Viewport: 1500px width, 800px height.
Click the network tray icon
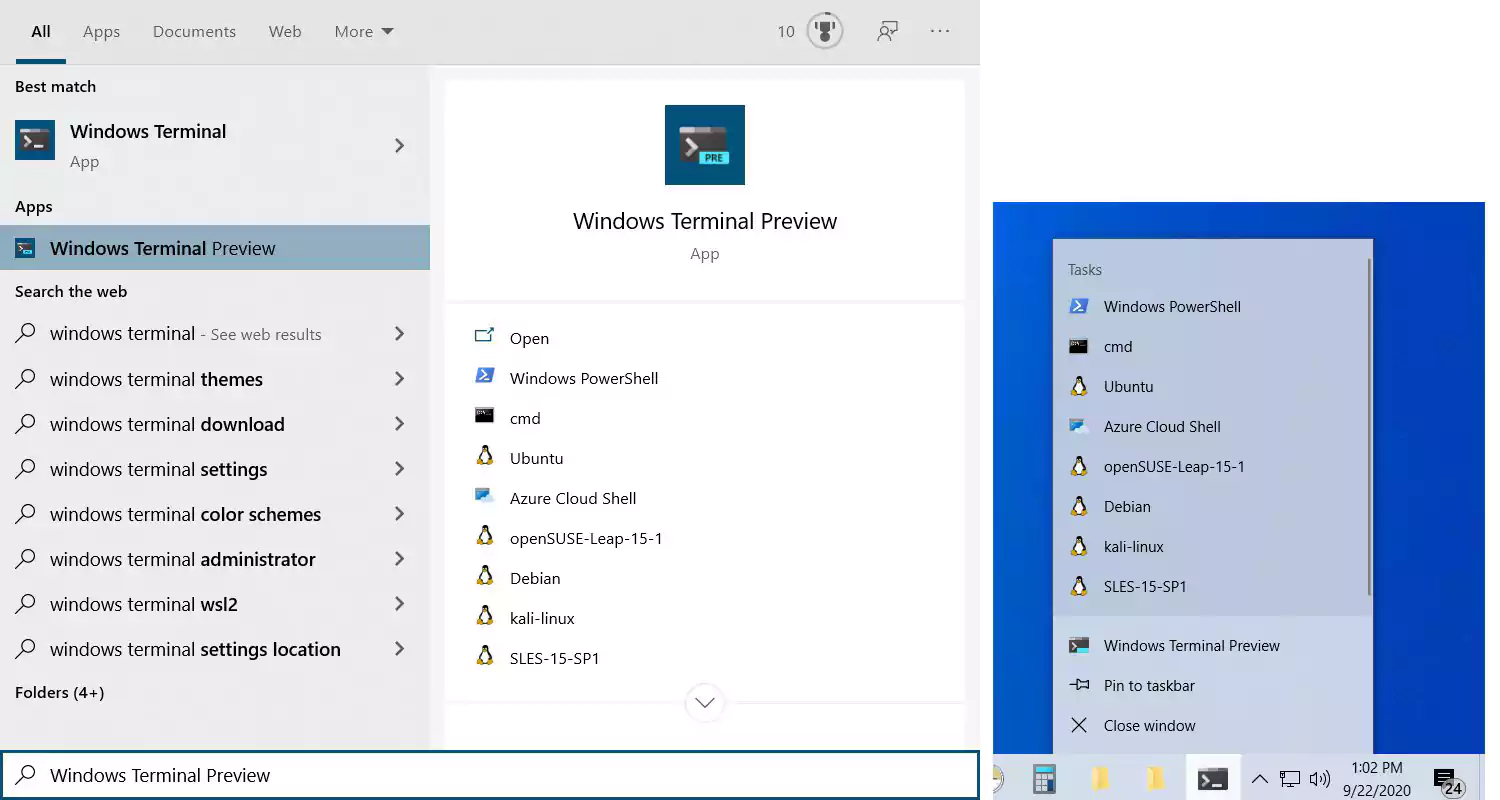click(1290, 779)
